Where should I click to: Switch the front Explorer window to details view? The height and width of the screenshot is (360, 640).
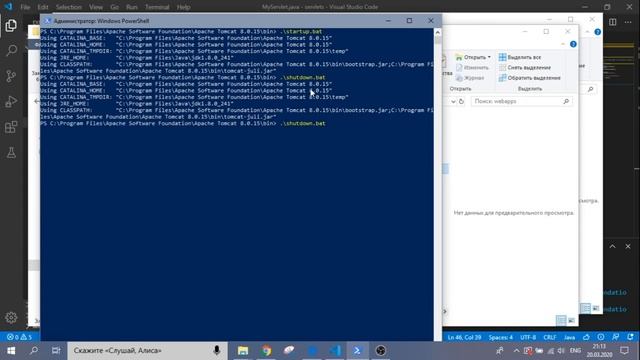(561, 320)
